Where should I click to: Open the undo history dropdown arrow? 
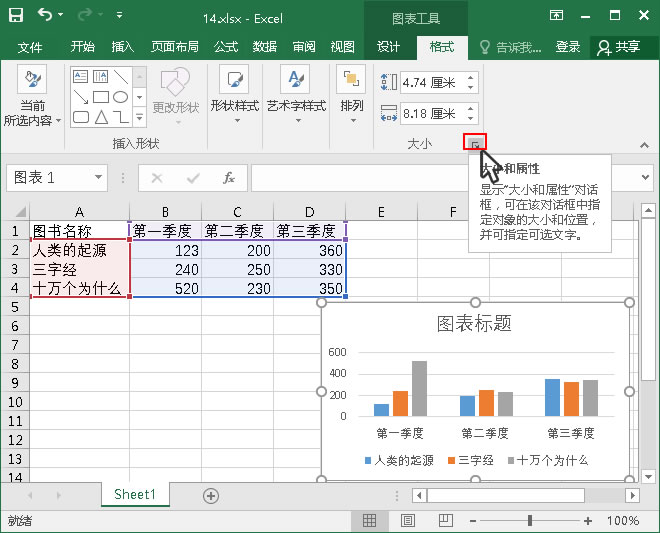pyautogui.click(x=61, y=15)
